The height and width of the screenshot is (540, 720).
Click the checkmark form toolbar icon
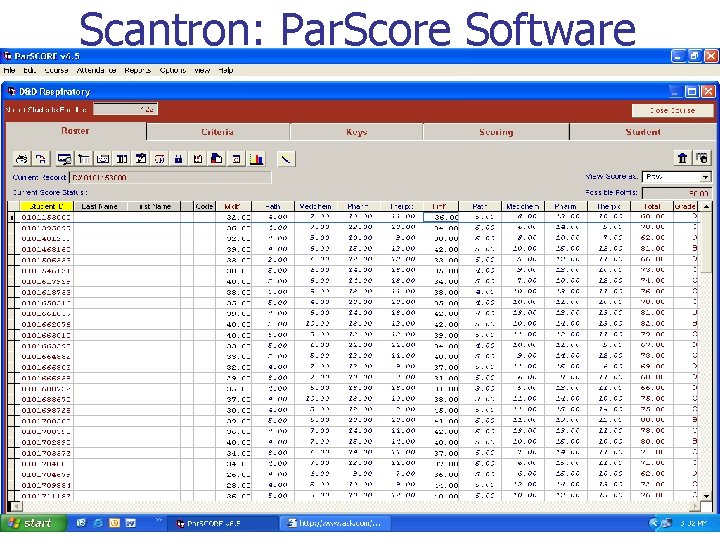[141, 159]
